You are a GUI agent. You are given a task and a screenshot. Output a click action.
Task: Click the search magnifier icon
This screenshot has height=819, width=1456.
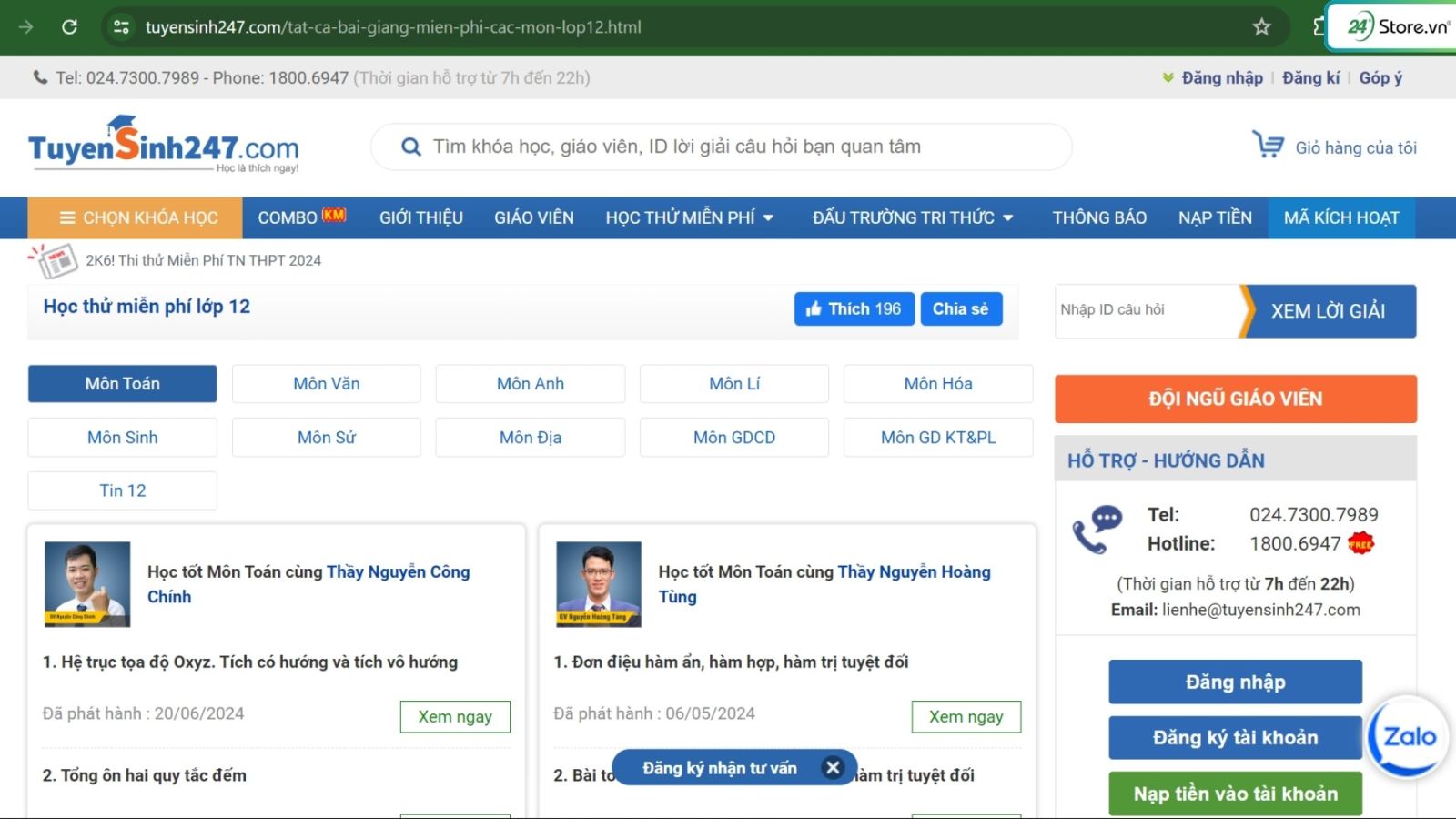pos(411,147)
